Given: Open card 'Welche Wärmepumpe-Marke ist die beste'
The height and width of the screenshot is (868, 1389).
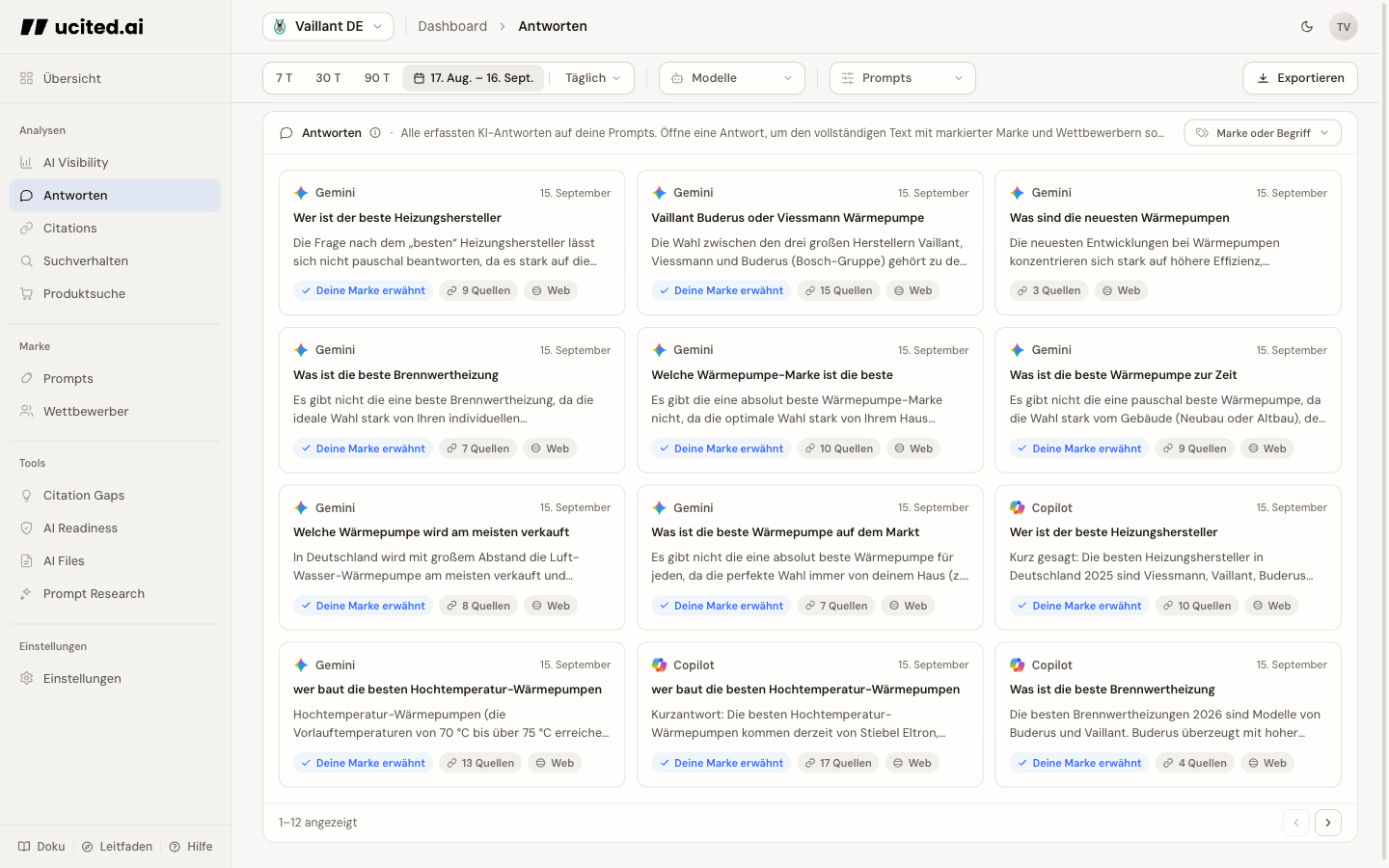Looking at the screenshot, I should pyautogui.click(x=810, y=400).
